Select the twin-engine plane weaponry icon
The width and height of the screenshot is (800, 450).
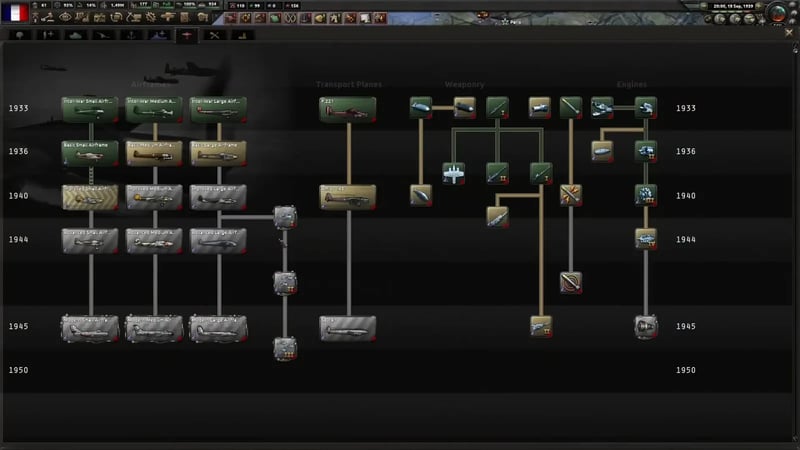[x=454, y=173]
